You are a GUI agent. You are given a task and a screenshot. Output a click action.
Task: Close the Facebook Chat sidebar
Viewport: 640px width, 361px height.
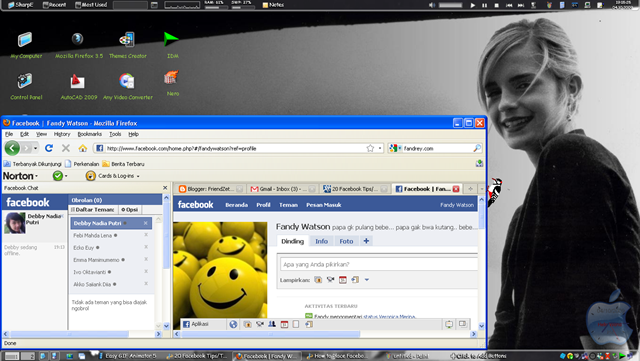click(x=165, y=188)
